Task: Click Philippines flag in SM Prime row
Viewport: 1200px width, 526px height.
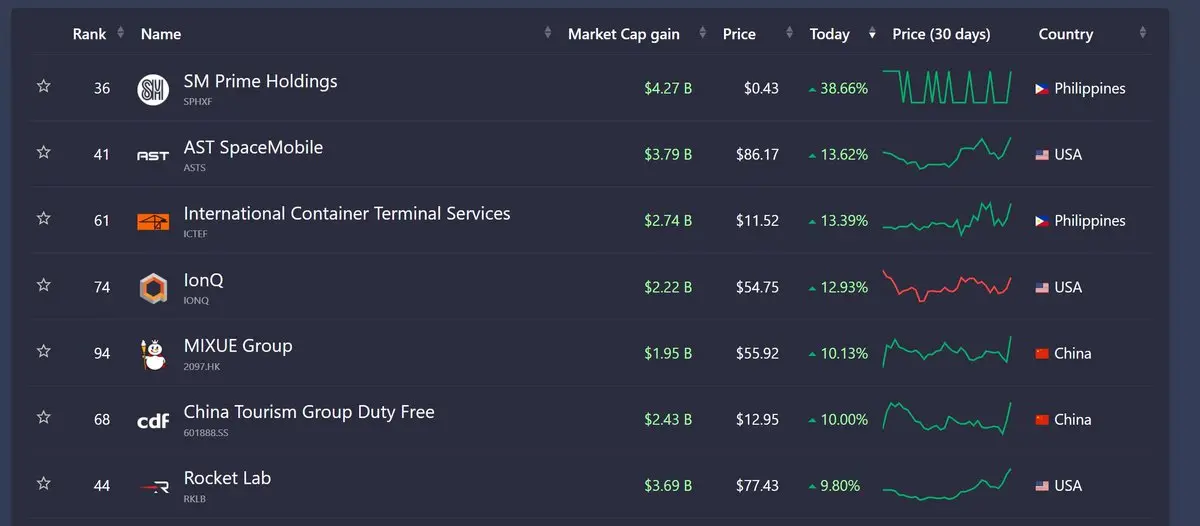Action: click(1041, 89)
